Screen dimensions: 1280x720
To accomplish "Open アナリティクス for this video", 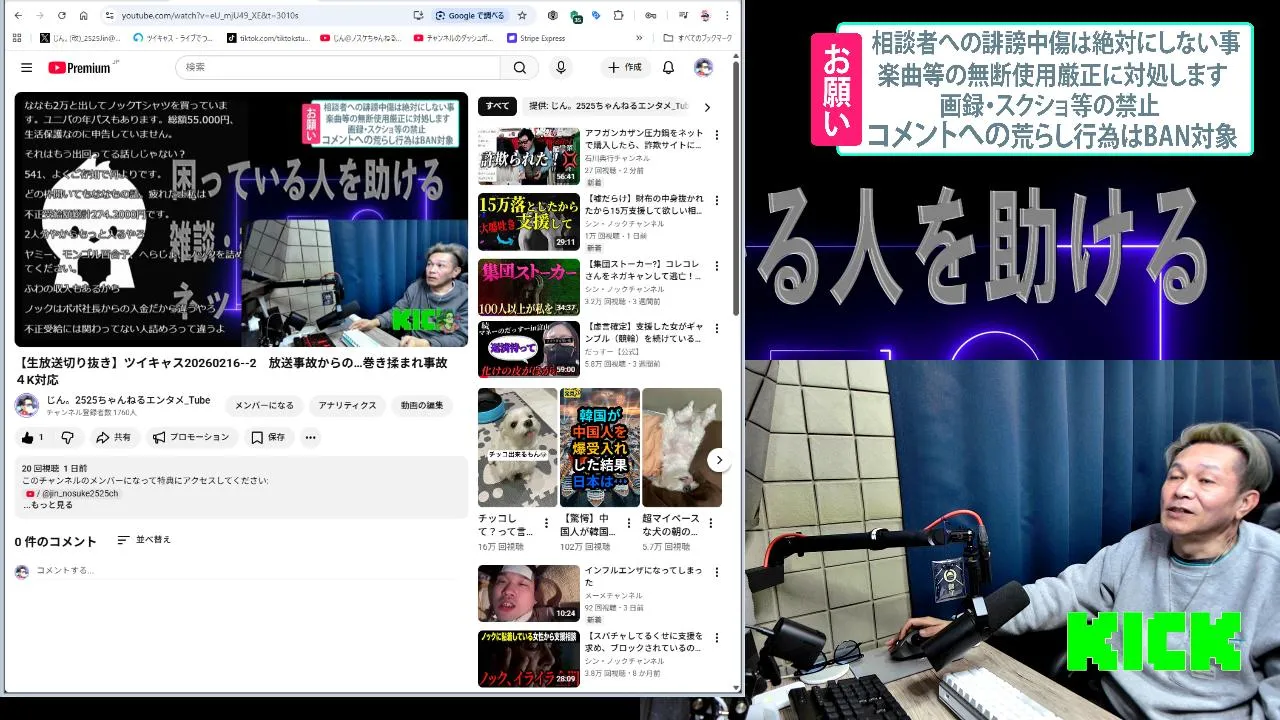I will (347, 405).
